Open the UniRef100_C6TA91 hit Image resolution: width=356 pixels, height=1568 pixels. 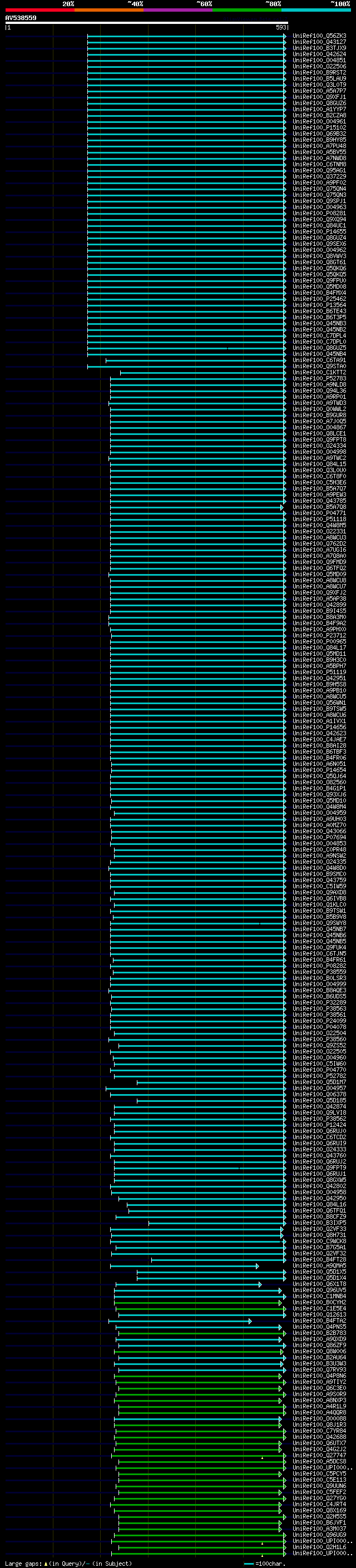[319, 360]
